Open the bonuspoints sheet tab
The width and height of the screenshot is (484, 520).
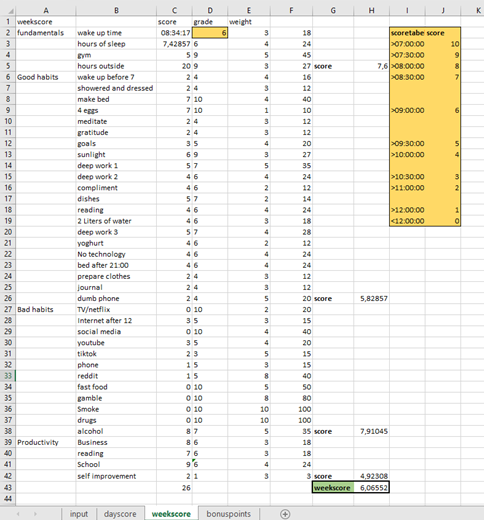click(229, 514)
